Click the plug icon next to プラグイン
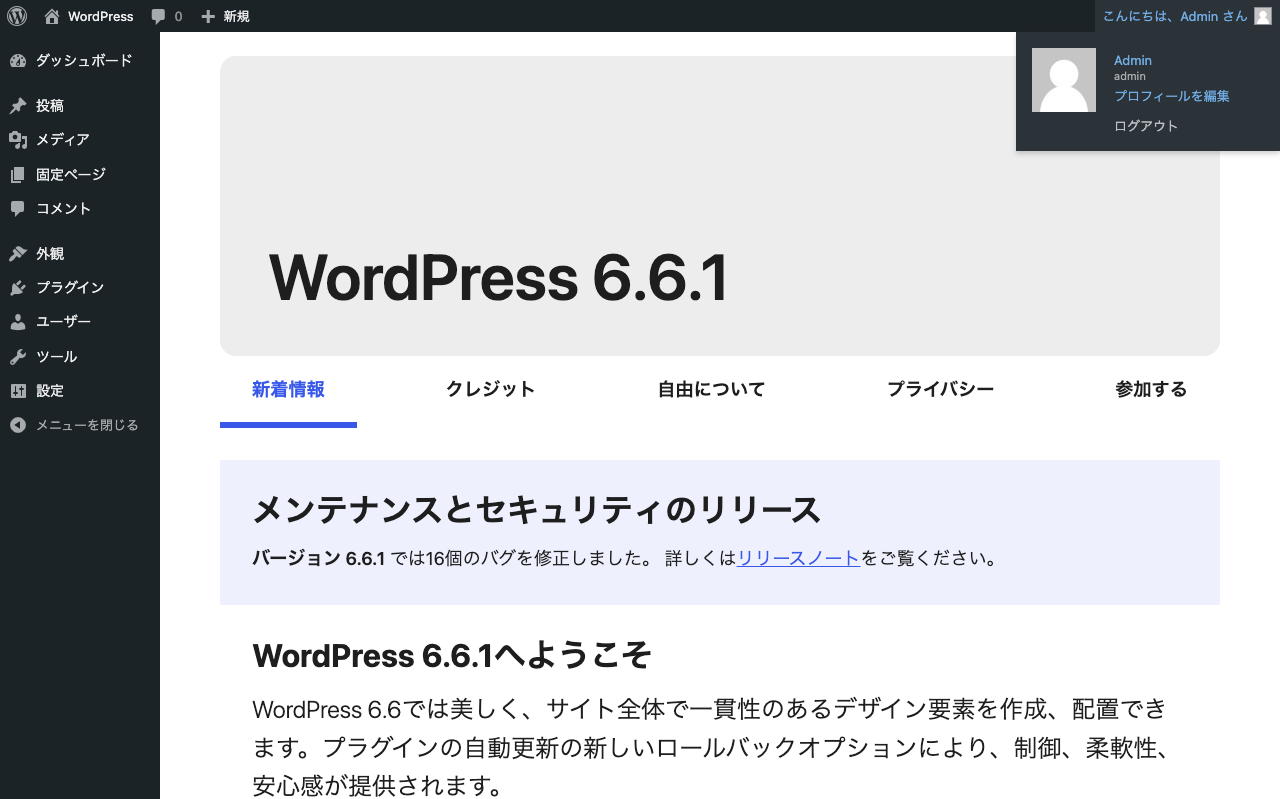The image size is (1280, 799). point(18,288)
